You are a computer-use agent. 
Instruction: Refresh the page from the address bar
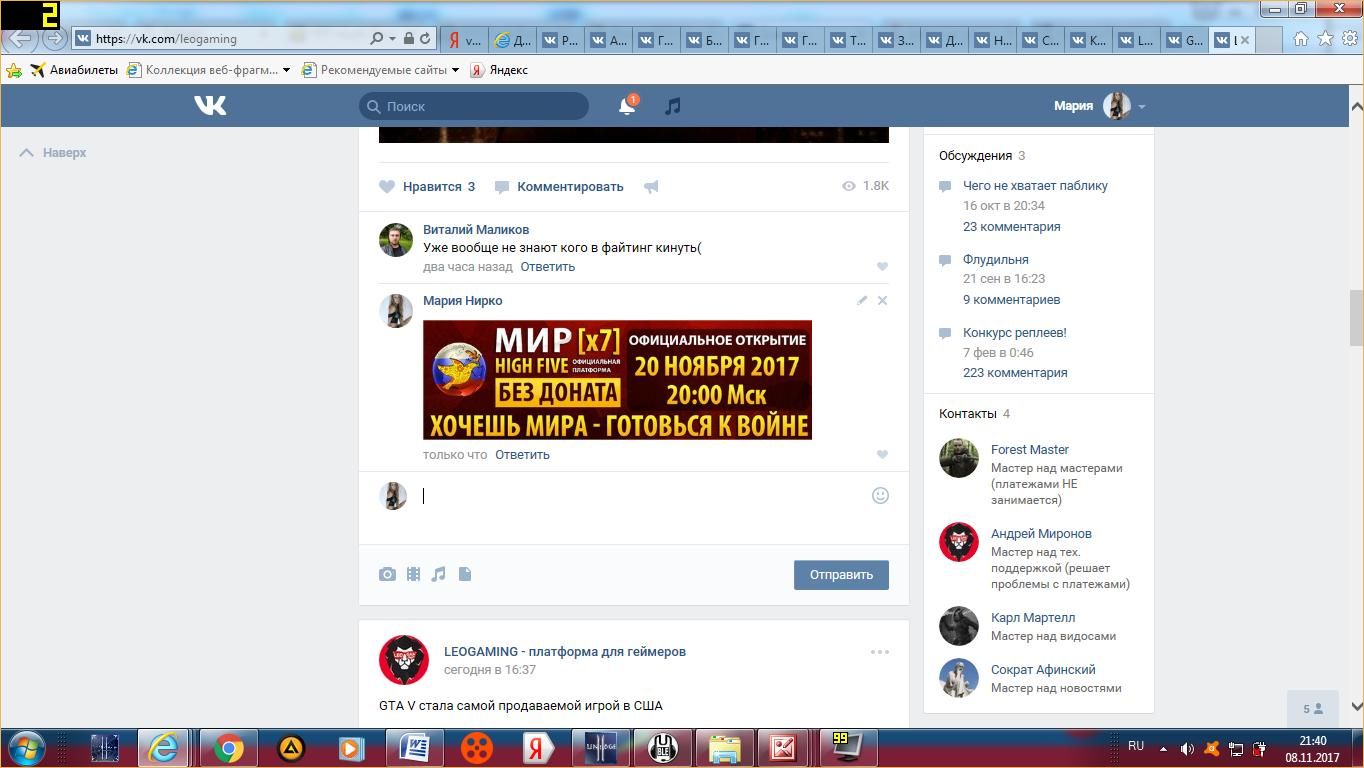coord(425,39)
